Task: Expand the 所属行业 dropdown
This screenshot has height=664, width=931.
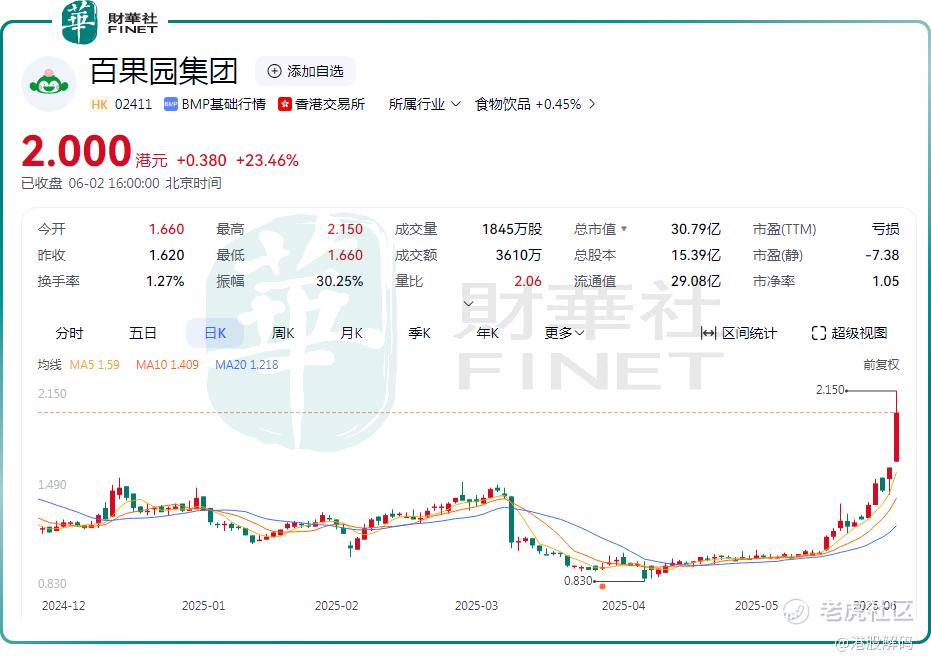Action: 425,105
